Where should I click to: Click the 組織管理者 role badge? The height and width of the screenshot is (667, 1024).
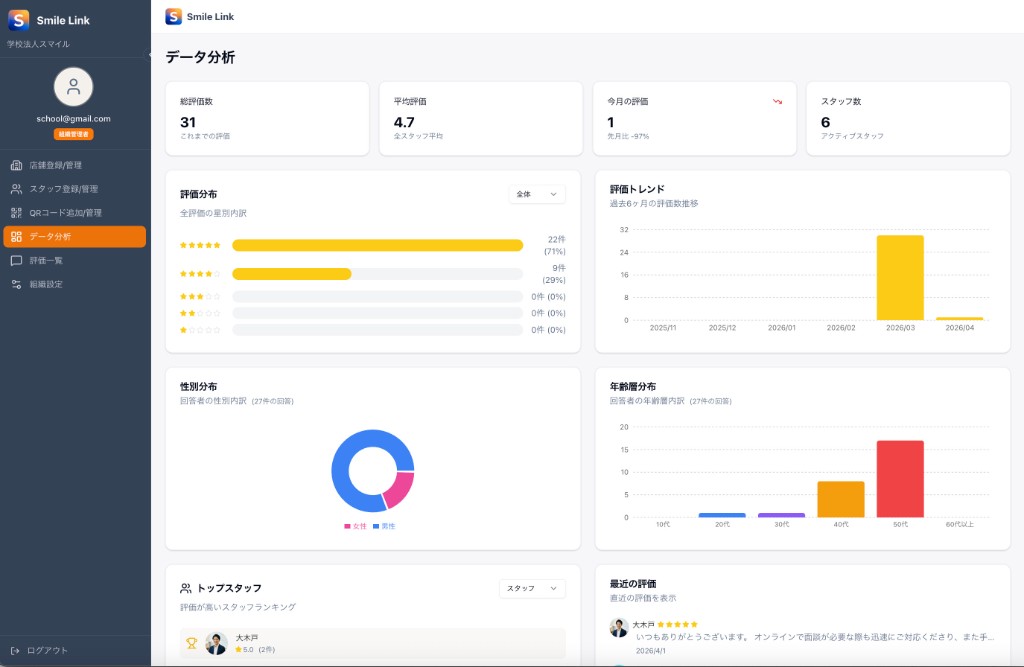coord(73,134)
